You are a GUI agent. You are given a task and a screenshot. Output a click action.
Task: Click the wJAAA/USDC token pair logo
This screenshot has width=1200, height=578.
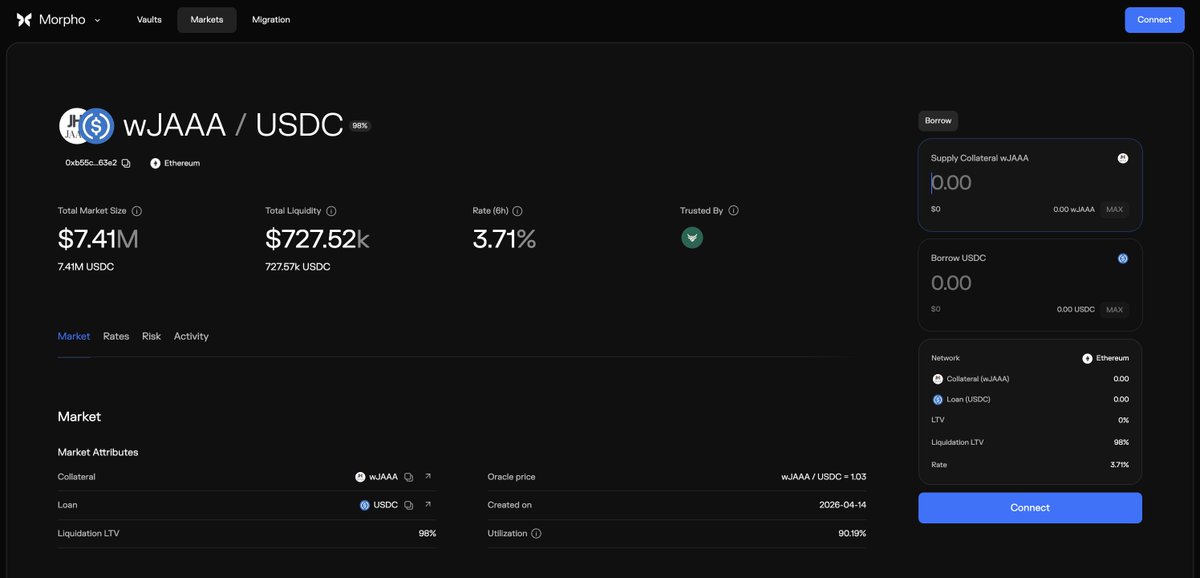pos(86,126)
